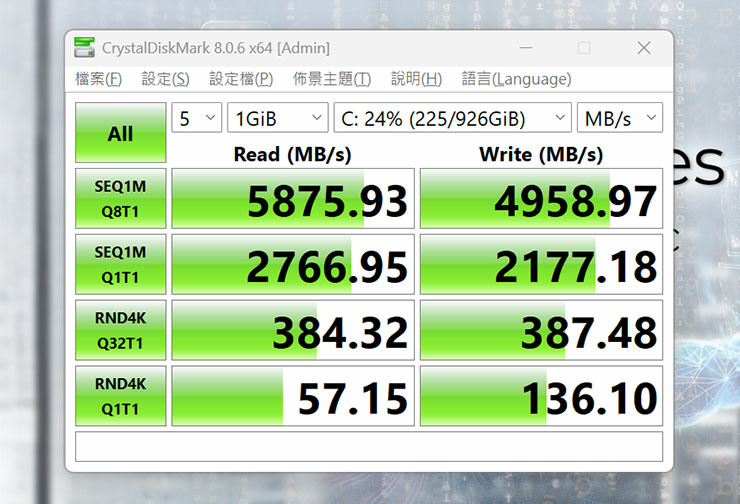
Task: Click the SEQ1M Q1T1 write result 2177.18
Action: point(541,264)
